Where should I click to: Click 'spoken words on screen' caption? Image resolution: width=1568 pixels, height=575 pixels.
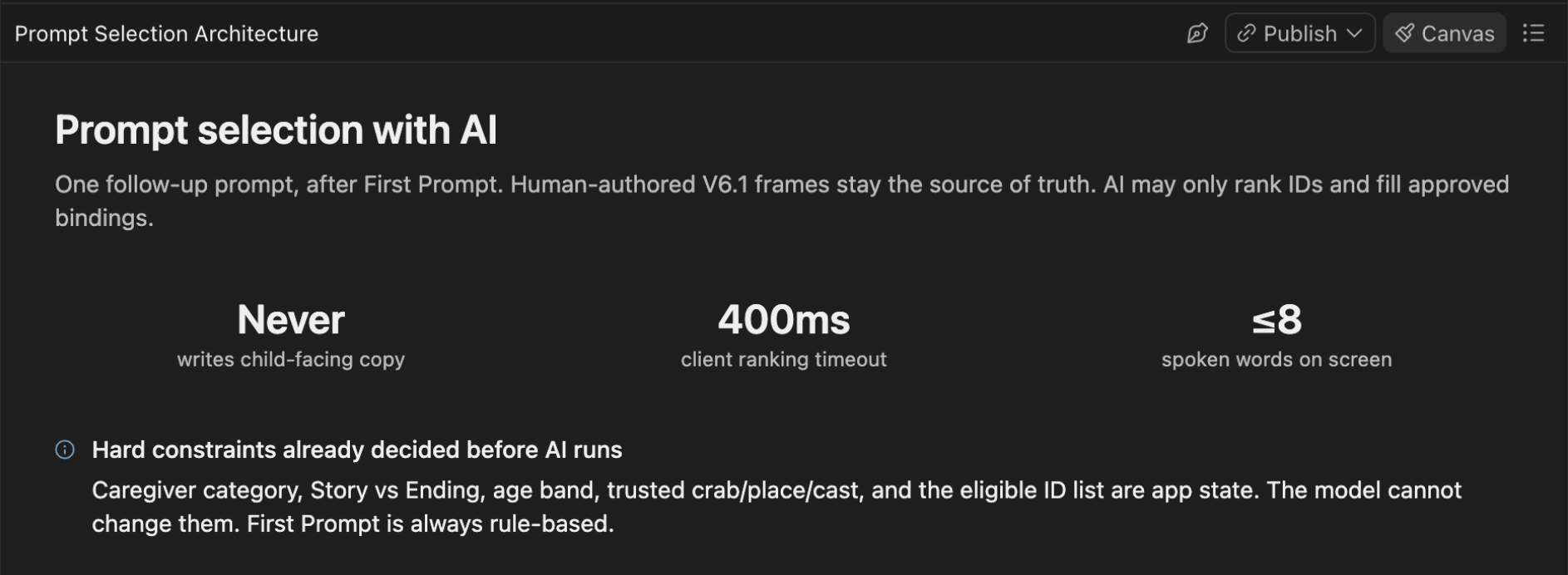[x=1277, y=359]
